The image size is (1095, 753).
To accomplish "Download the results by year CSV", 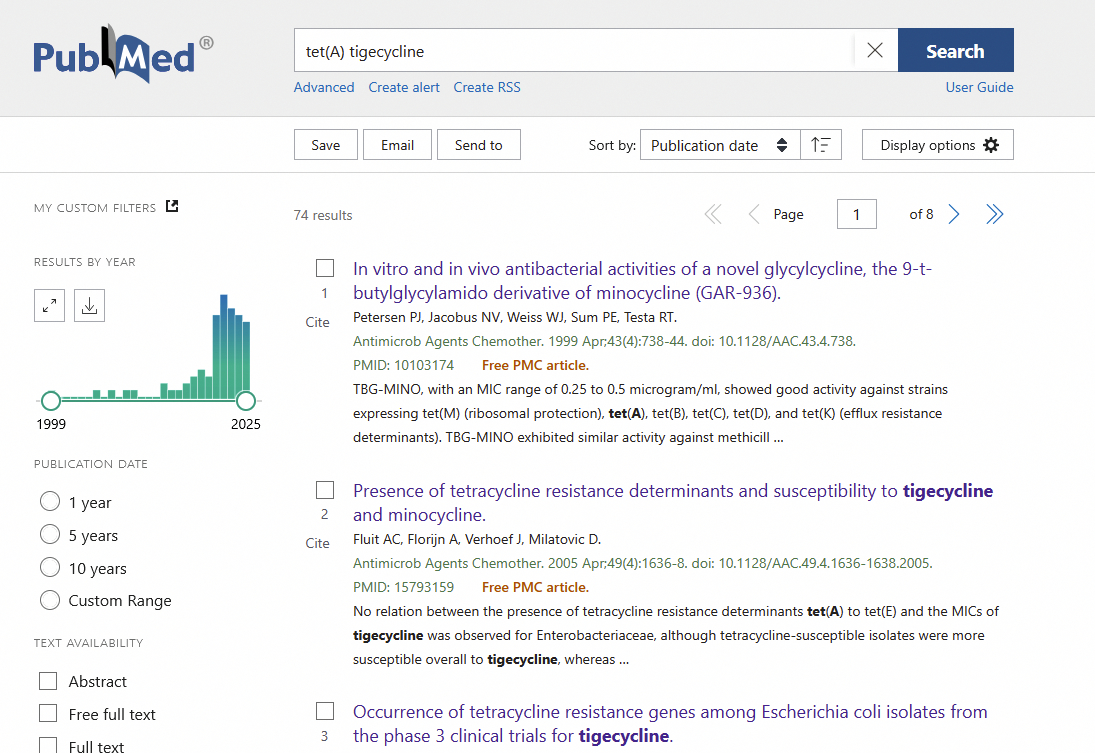I will (89, 305).
